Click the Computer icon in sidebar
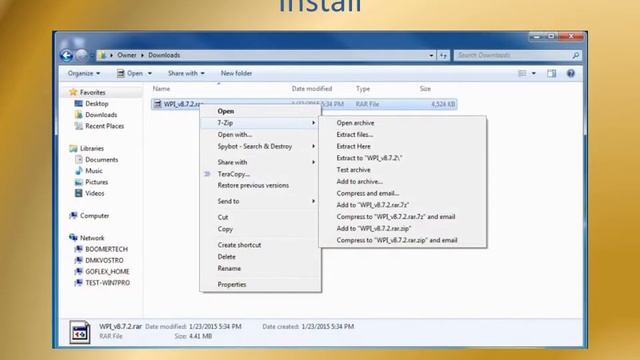640x360 pixels. 73,216
